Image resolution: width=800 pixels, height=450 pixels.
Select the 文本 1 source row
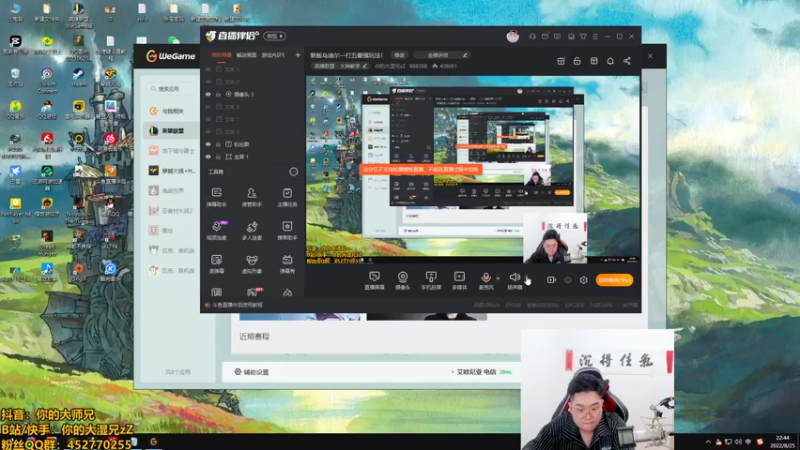(253, 119)
